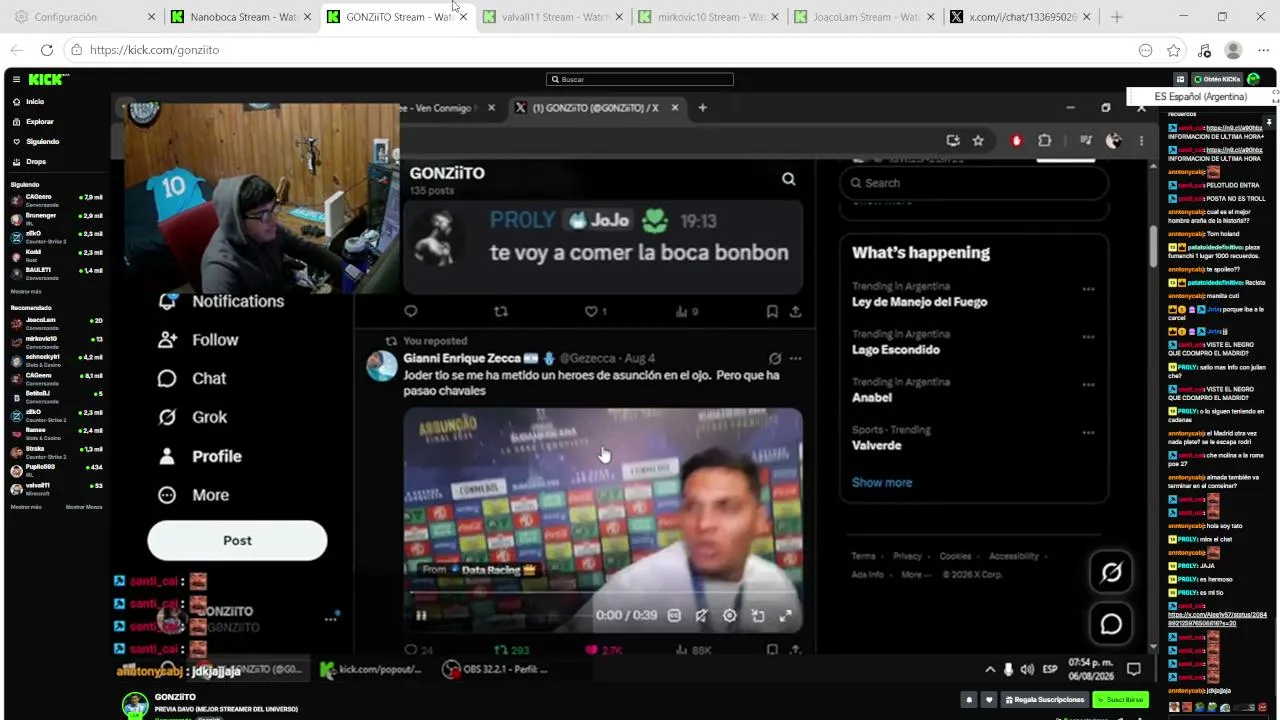Toggle video captions in tweet player
1280x720 pixels.
click(674, 616)
